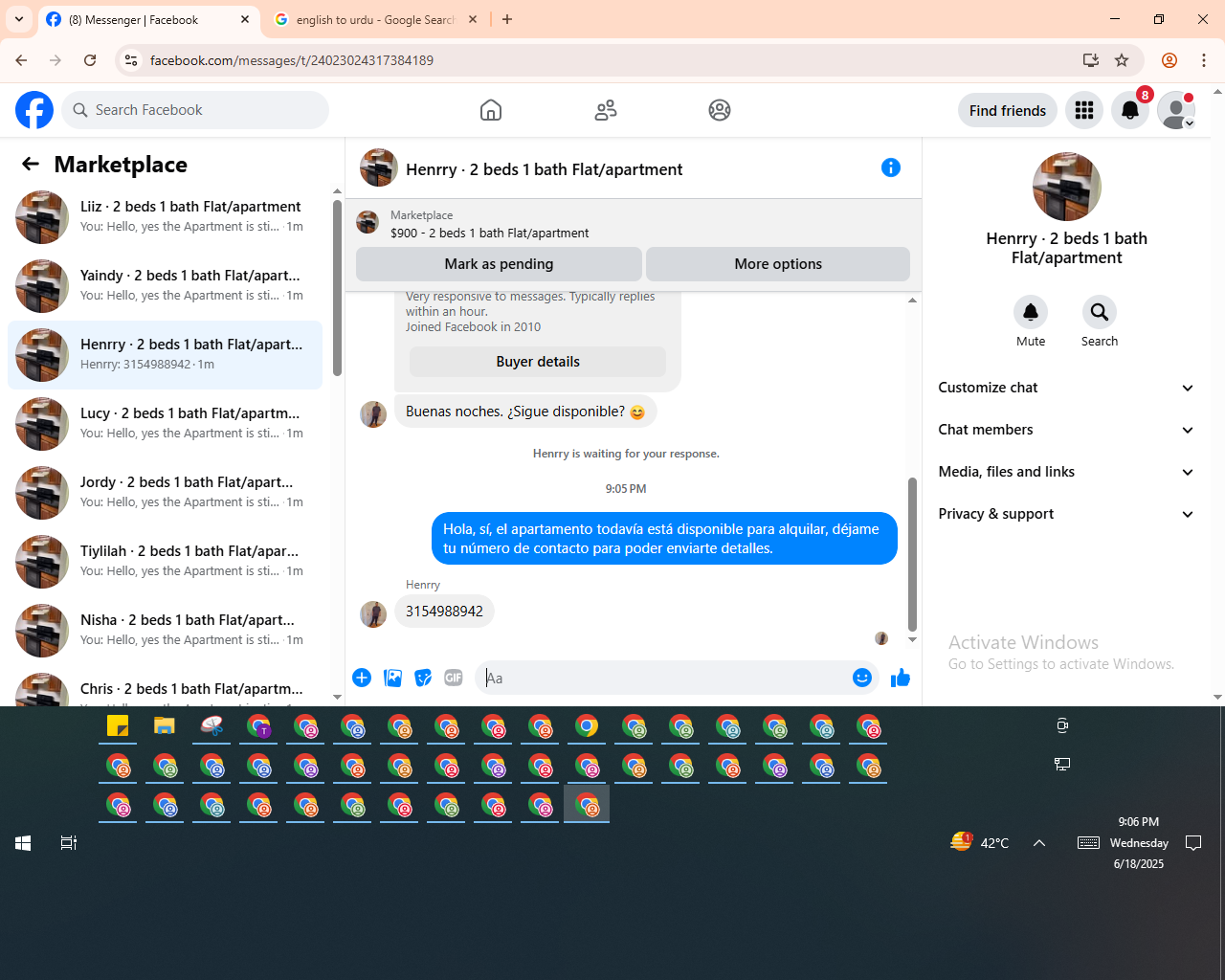Open the emoji picker in message box
The width and height of the screenshot is (1225, 980).
(862, 678)
